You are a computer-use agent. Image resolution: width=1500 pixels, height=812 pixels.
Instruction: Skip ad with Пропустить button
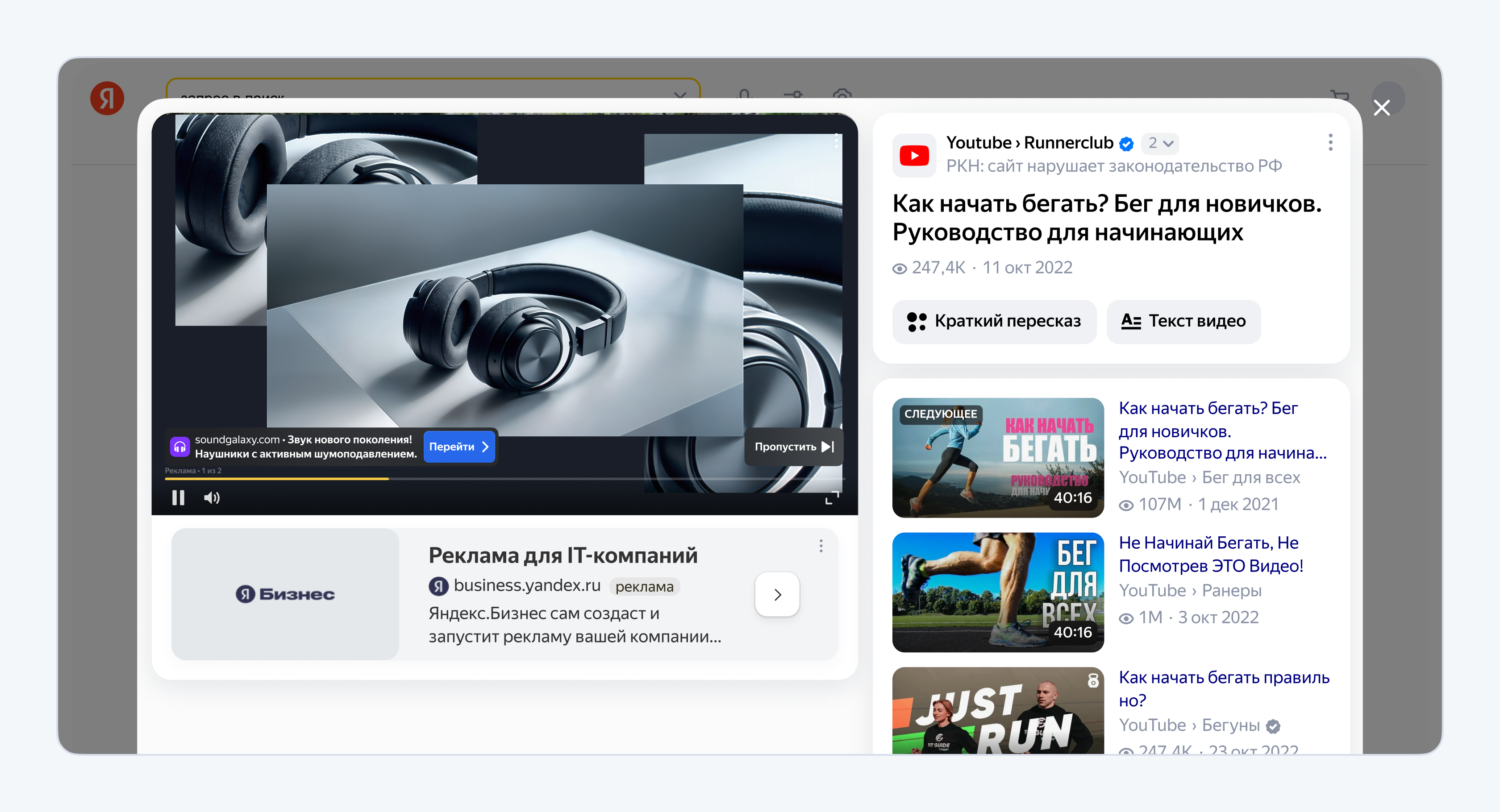tap(793, 447)
